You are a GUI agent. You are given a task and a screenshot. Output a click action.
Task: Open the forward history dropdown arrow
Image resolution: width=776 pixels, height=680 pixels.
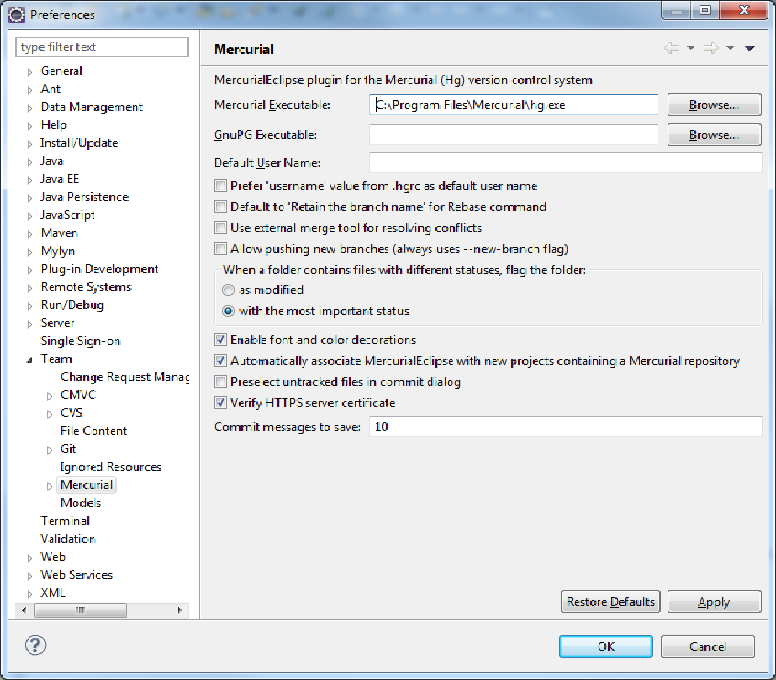[x=730, y=48]
